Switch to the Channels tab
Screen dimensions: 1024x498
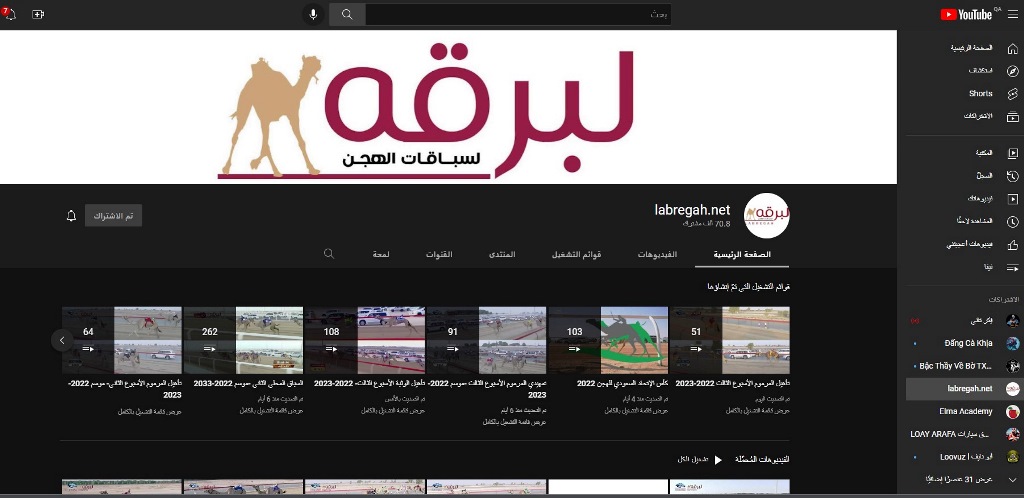click(439, 254)
